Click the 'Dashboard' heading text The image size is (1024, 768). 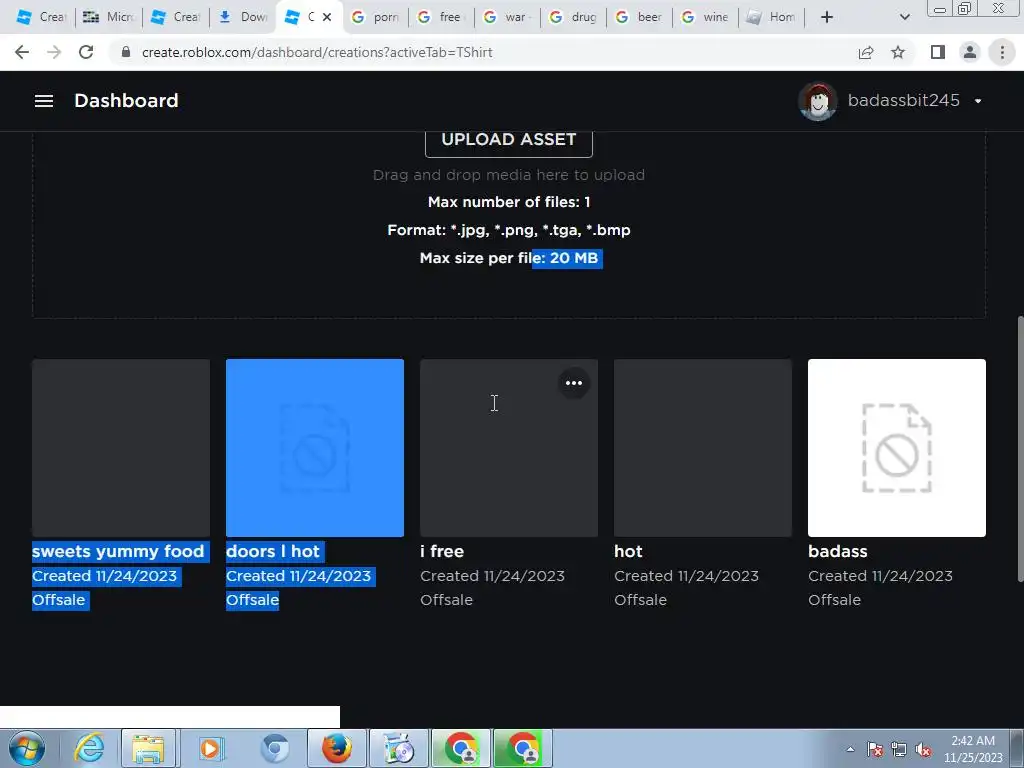126,101
